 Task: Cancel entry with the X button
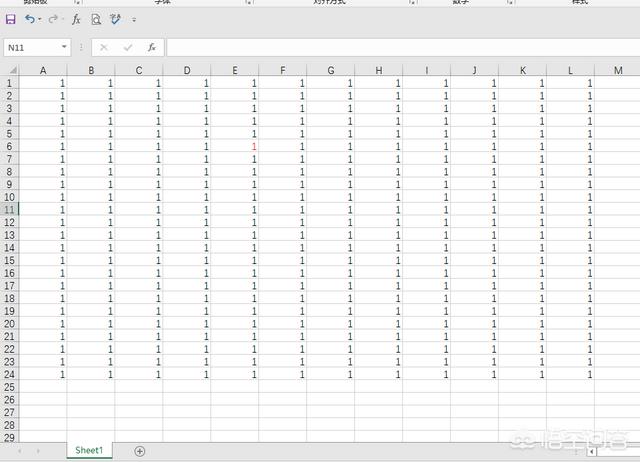tap(104, 48)
